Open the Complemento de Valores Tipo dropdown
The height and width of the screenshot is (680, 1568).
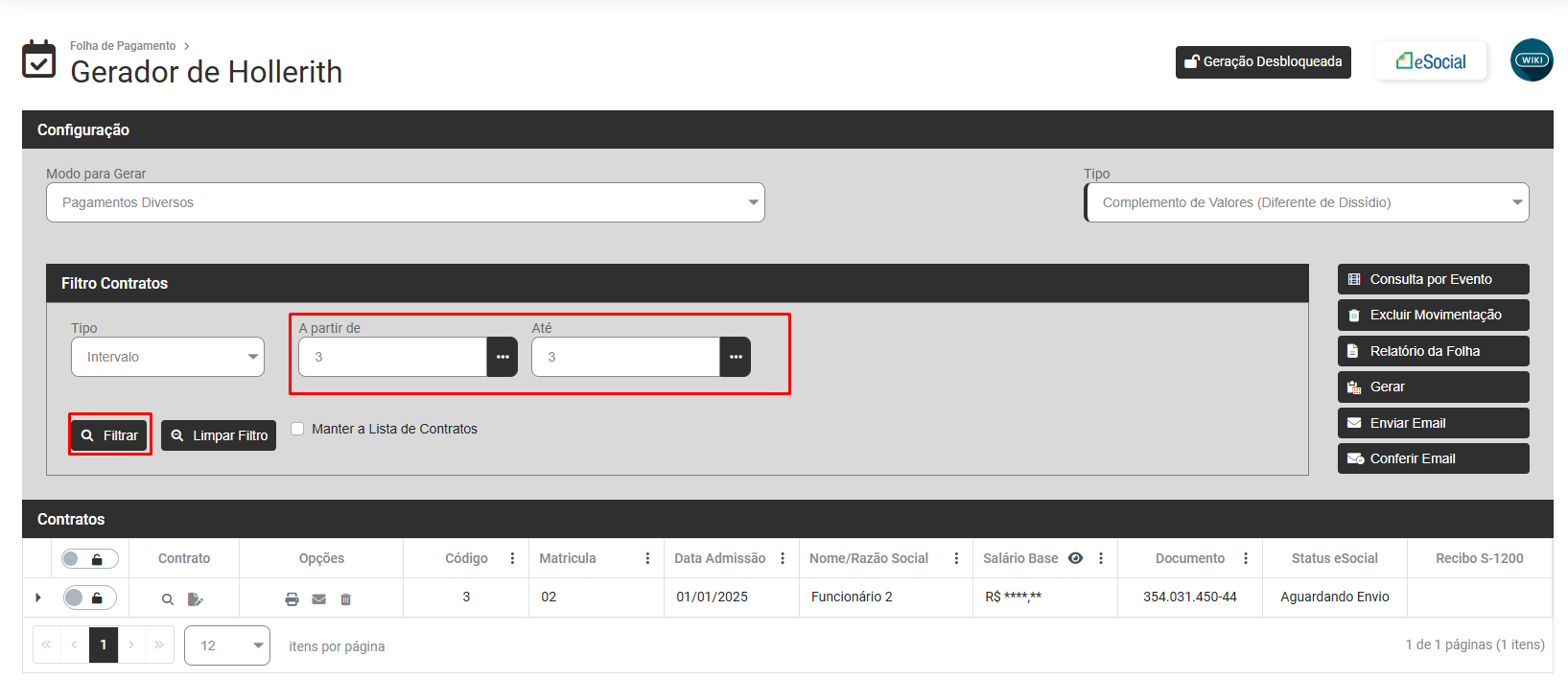click(1306, 202)
